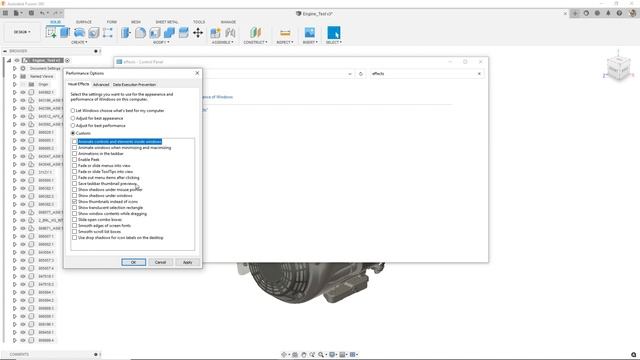Image resolution: width=640 pixels, height=360 pixels.
Task: Select the Combine tool
Action: point(169,32)
